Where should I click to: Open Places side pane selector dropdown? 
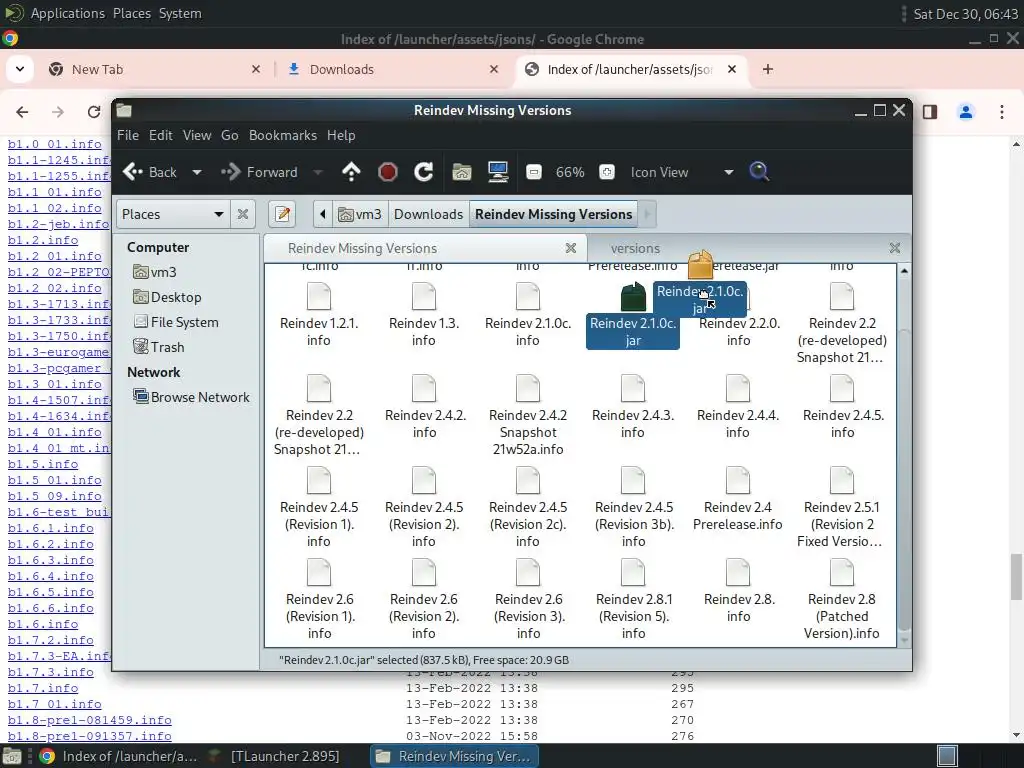pos(172,214)
